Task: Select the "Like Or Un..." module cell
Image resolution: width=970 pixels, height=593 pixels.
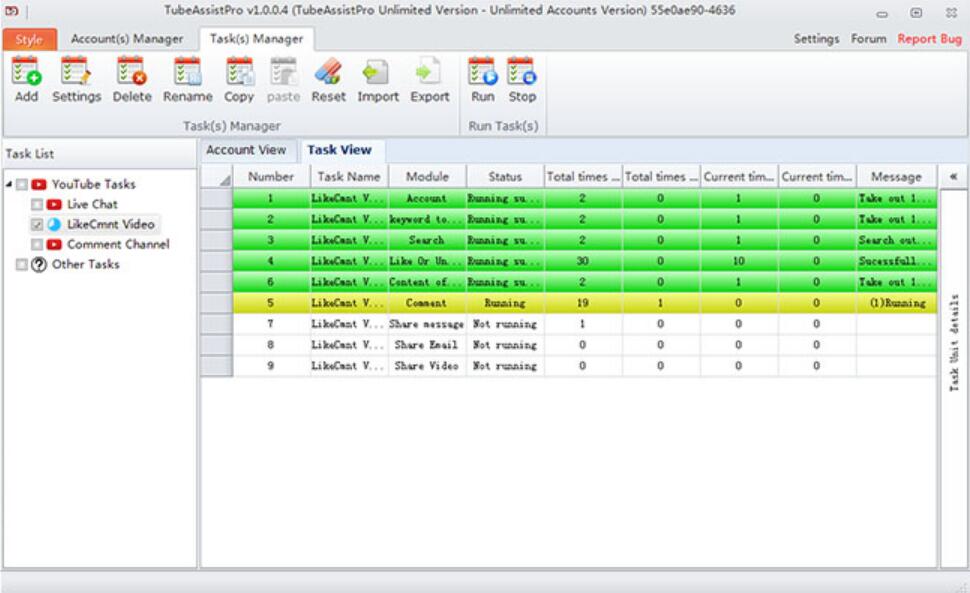Action: point(427,261)
